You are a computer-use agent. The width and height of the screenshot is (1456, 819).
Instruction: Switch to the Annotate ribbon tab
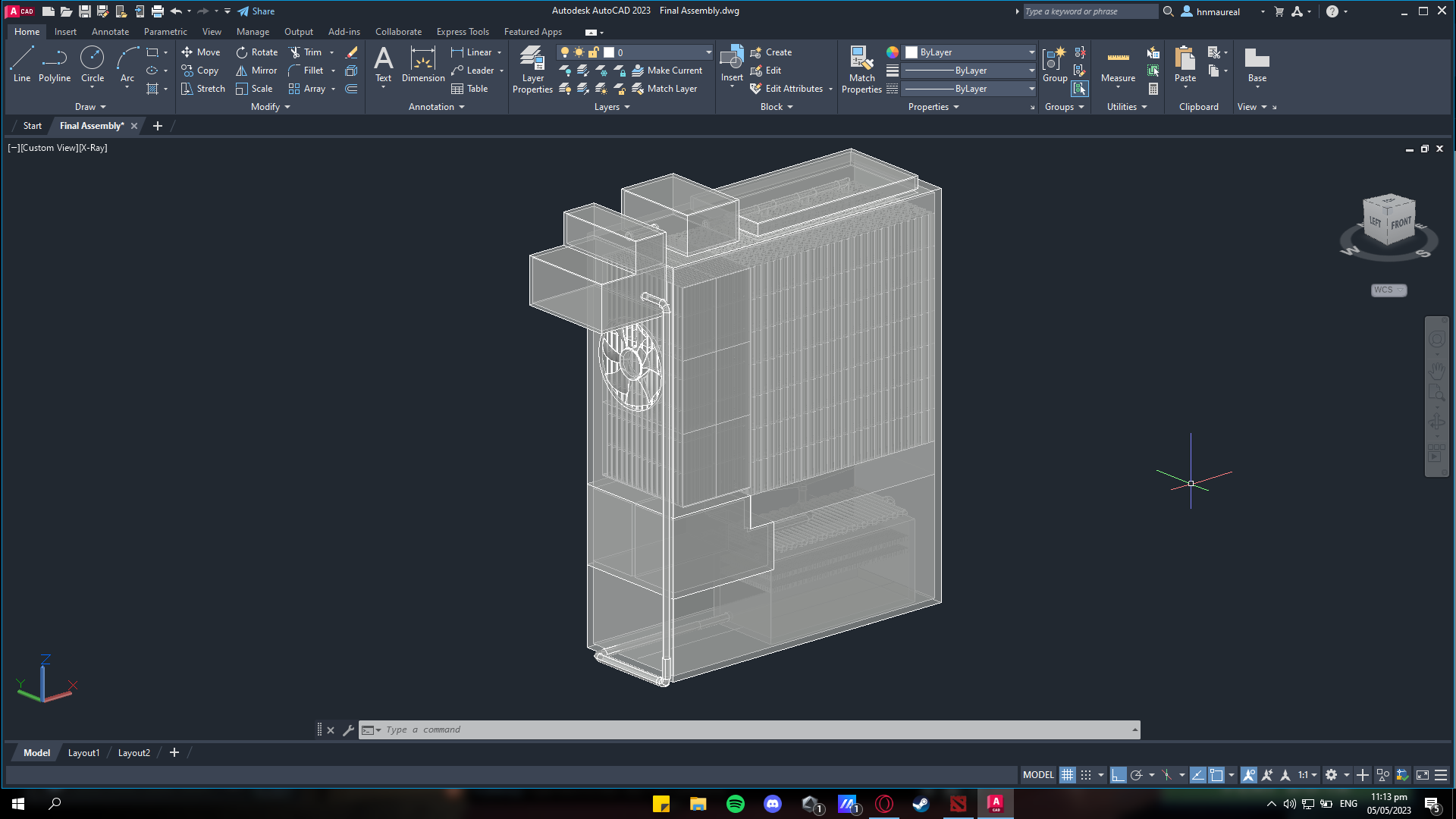click(x=110, y=31)
